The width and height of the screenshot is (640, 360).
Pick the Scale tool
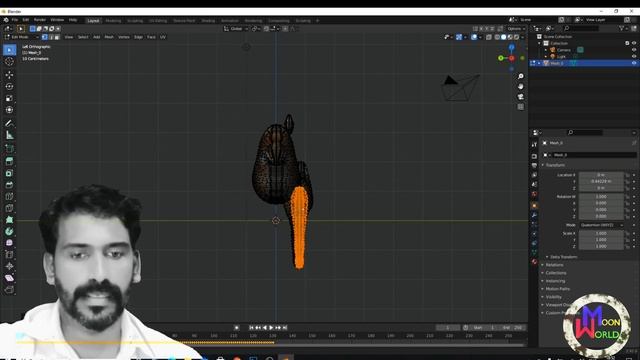[x=9, y=98]
